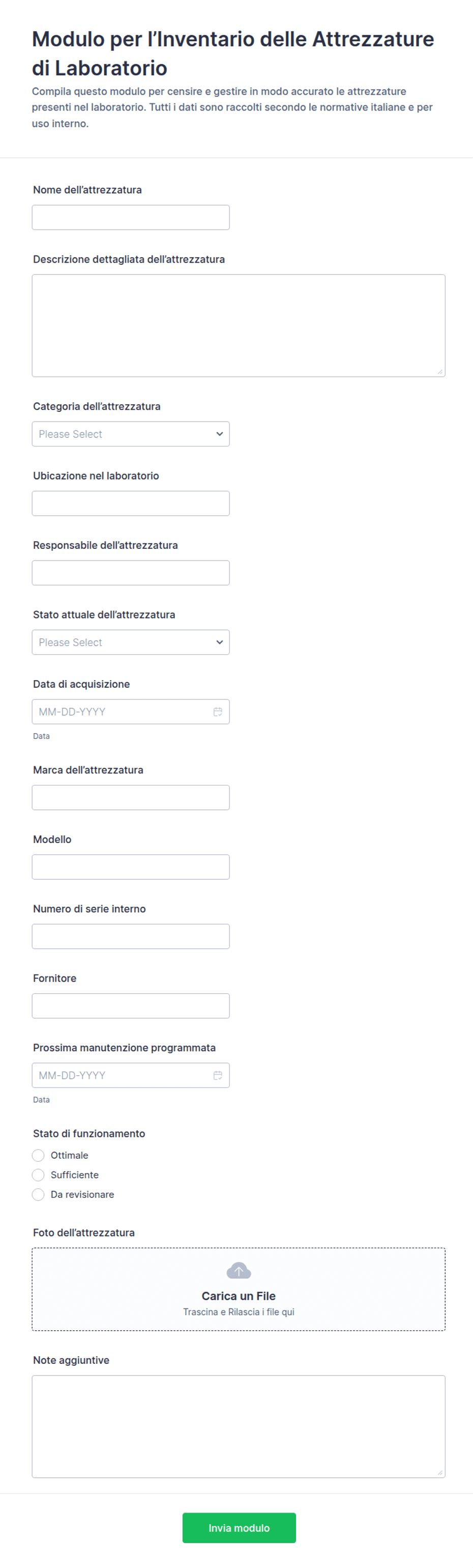Click the Descrizione dettagliata text area
The image size is (473, 1568).
(x=239, y=326)
